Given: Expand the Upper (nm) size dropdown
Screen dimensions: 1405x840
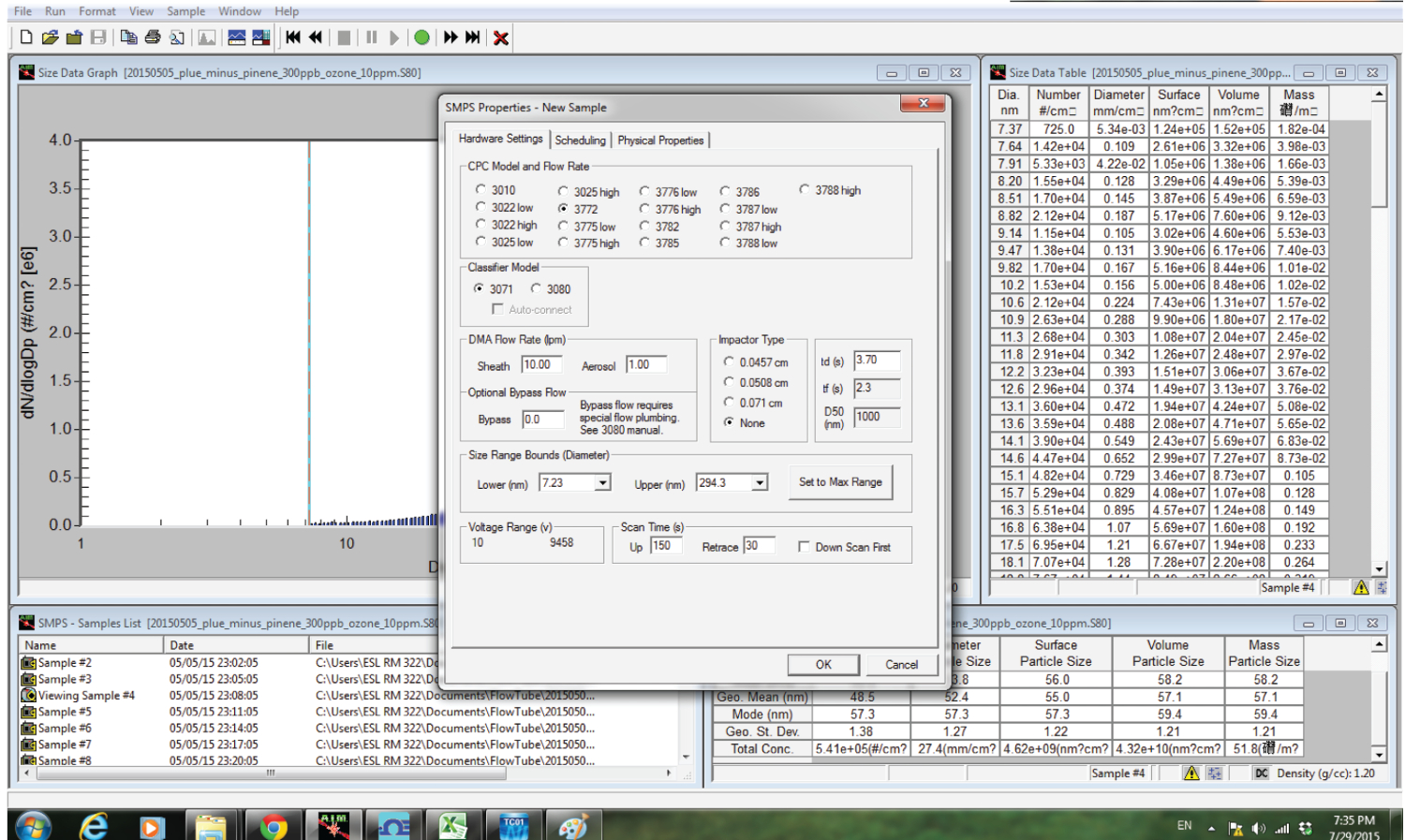Looking at the screenshot, I should coord(760,483).
